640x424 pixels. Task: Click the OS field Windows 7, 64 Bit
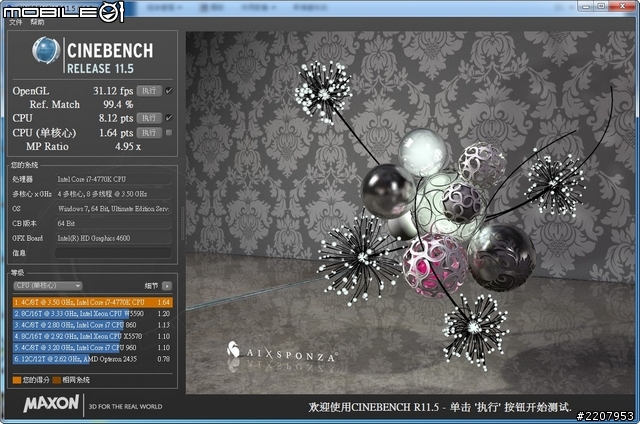tap(113, 209)
